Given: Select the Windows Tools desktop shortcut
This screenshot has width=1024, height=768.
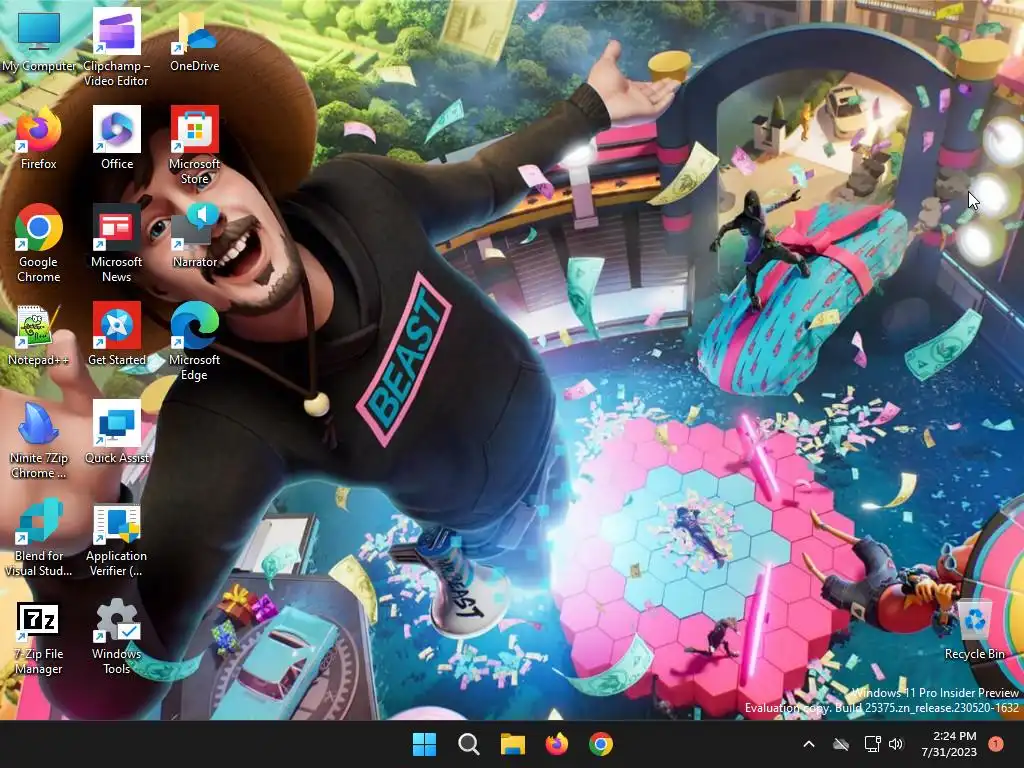Looking at the screenshot, I should tap(116, 637).
